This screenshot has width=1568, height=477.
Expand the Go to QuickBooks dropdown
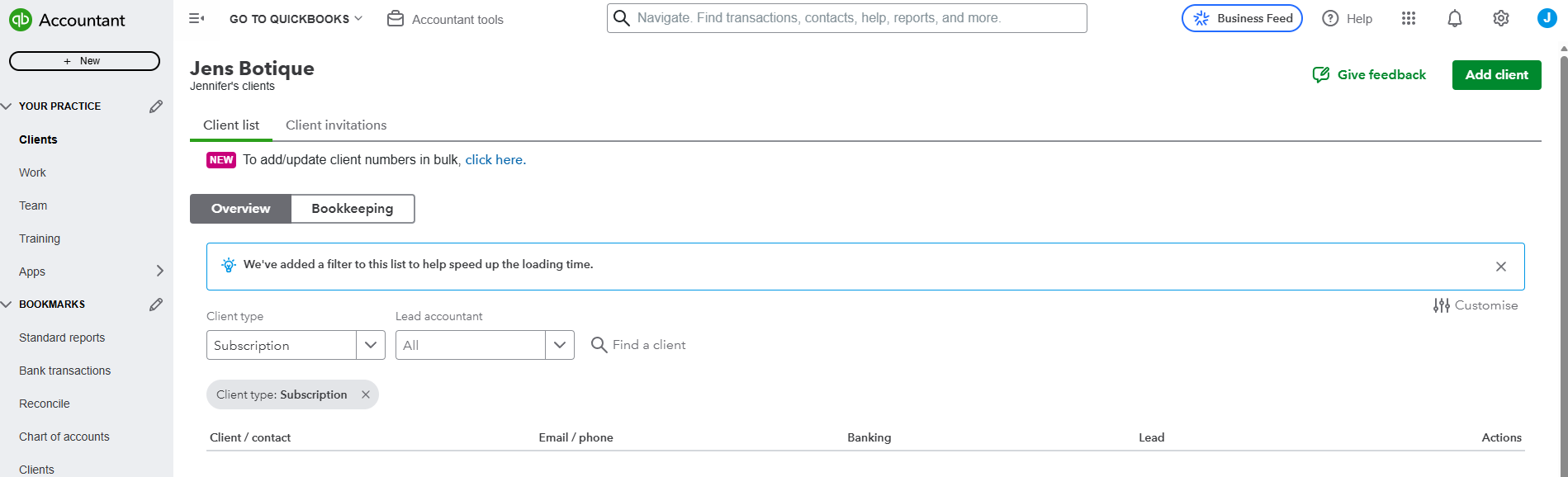pyautogui.click(x=296, y=19)
